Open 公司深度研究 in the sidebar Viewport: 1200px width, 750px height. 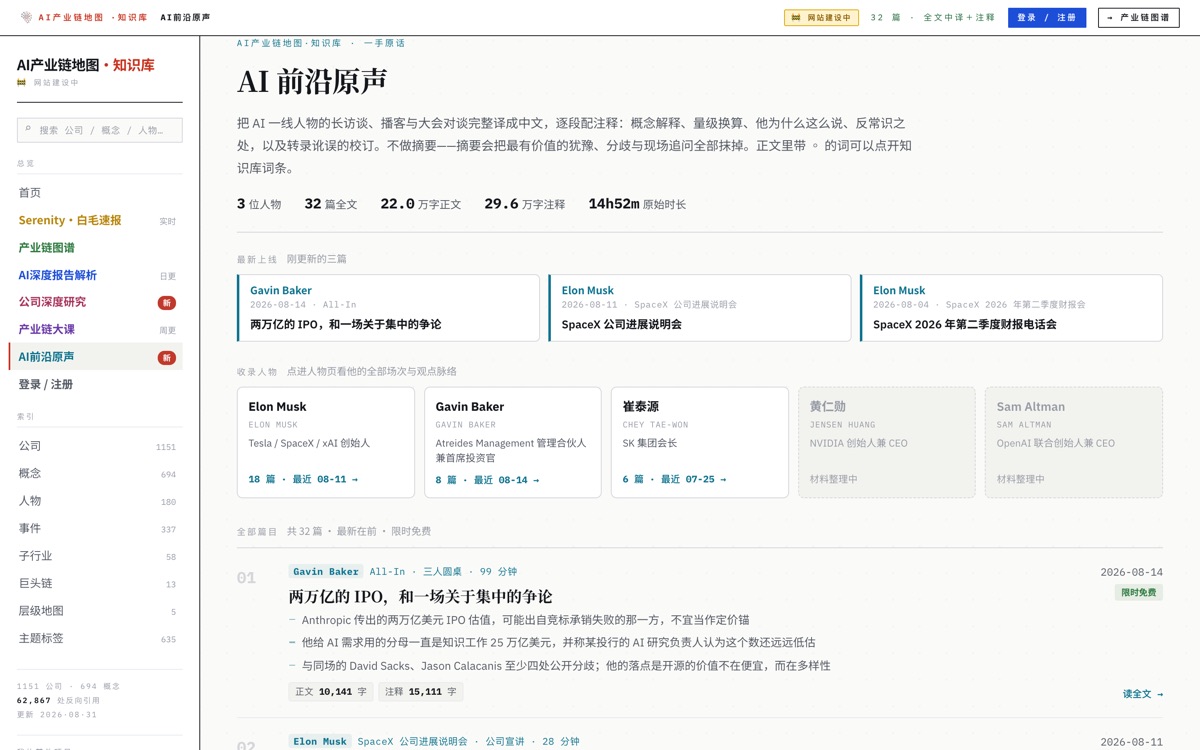tap(96, 302)
